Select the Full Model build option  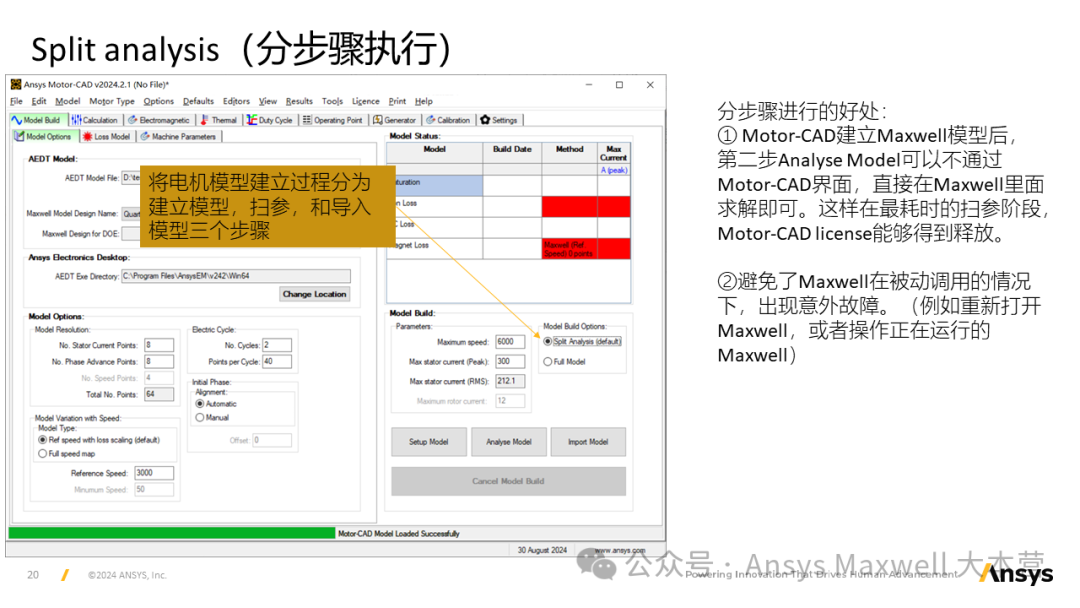coord(564,361)
